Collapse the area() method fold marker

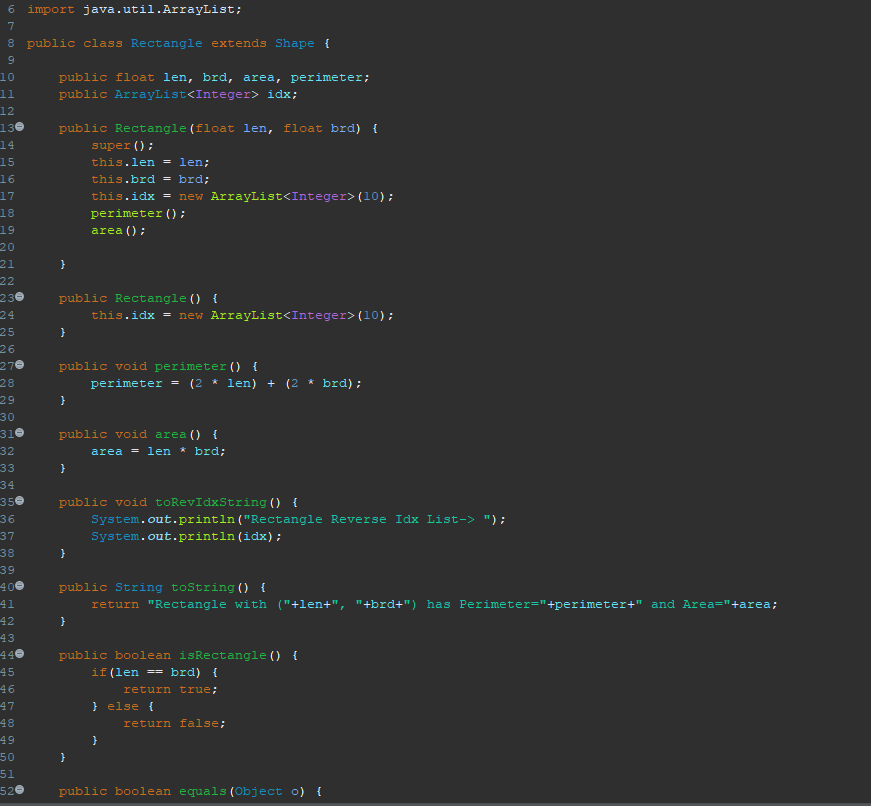[19, 433]
